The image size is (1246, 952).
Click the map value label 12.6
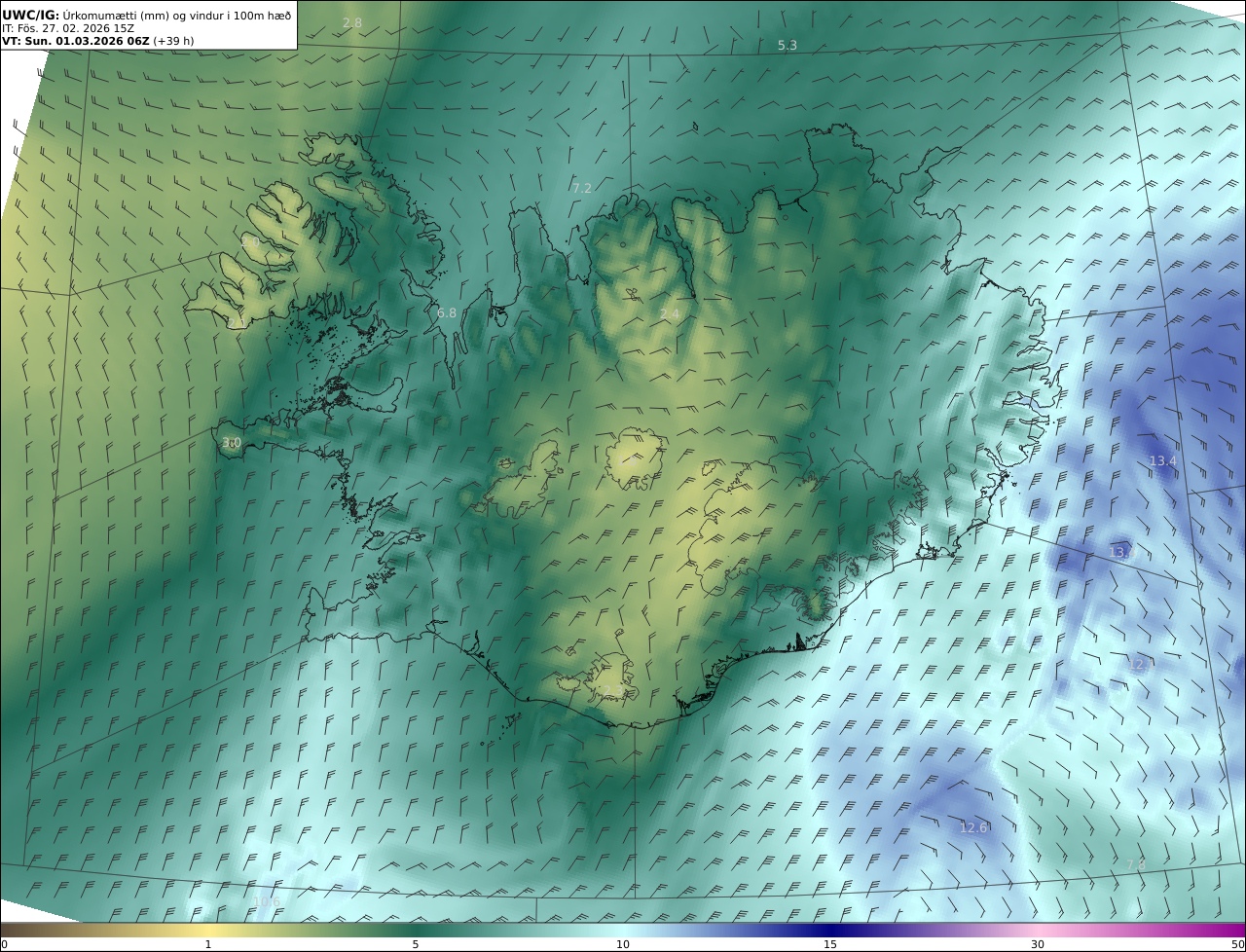point(973,827)
